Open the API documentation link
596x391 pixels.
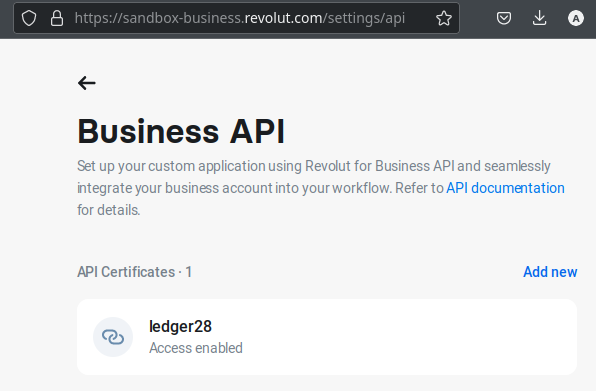(x=505, y=188)
